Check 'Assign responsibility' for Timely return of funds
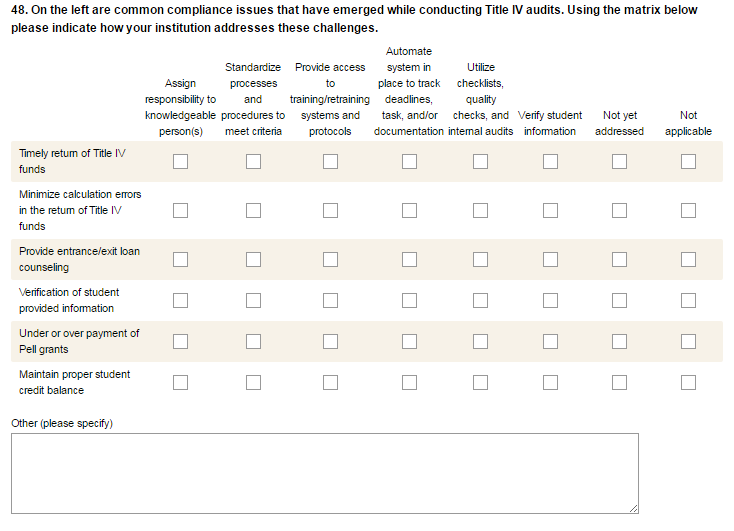734x531 pixels. pyautogui.click(x=180, y=162)
